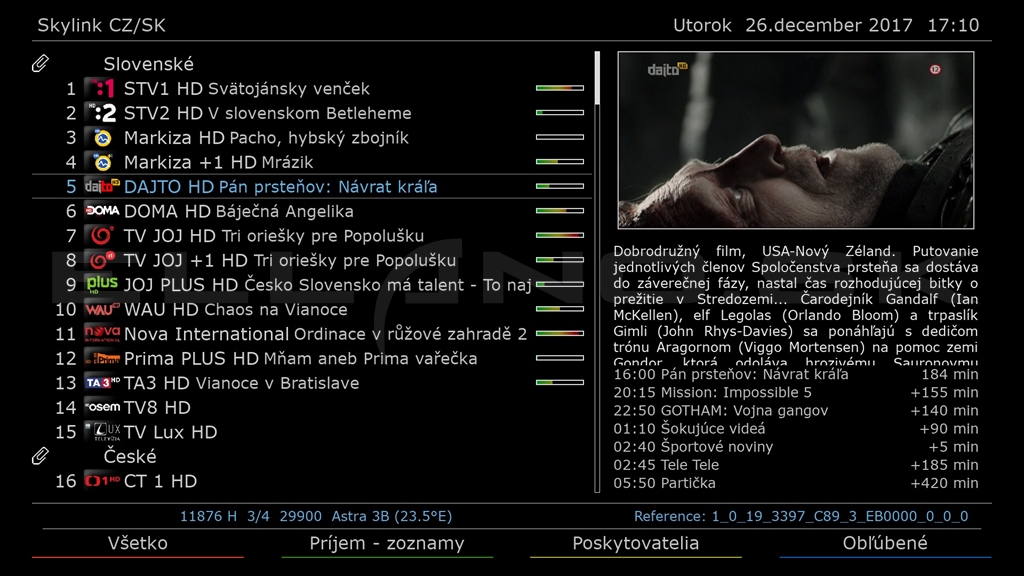Viewport: 1024px width, 576px height.
Task: Choose the TV8 HD osem logo
Action: pyautogui.click(x=102, y=408)
